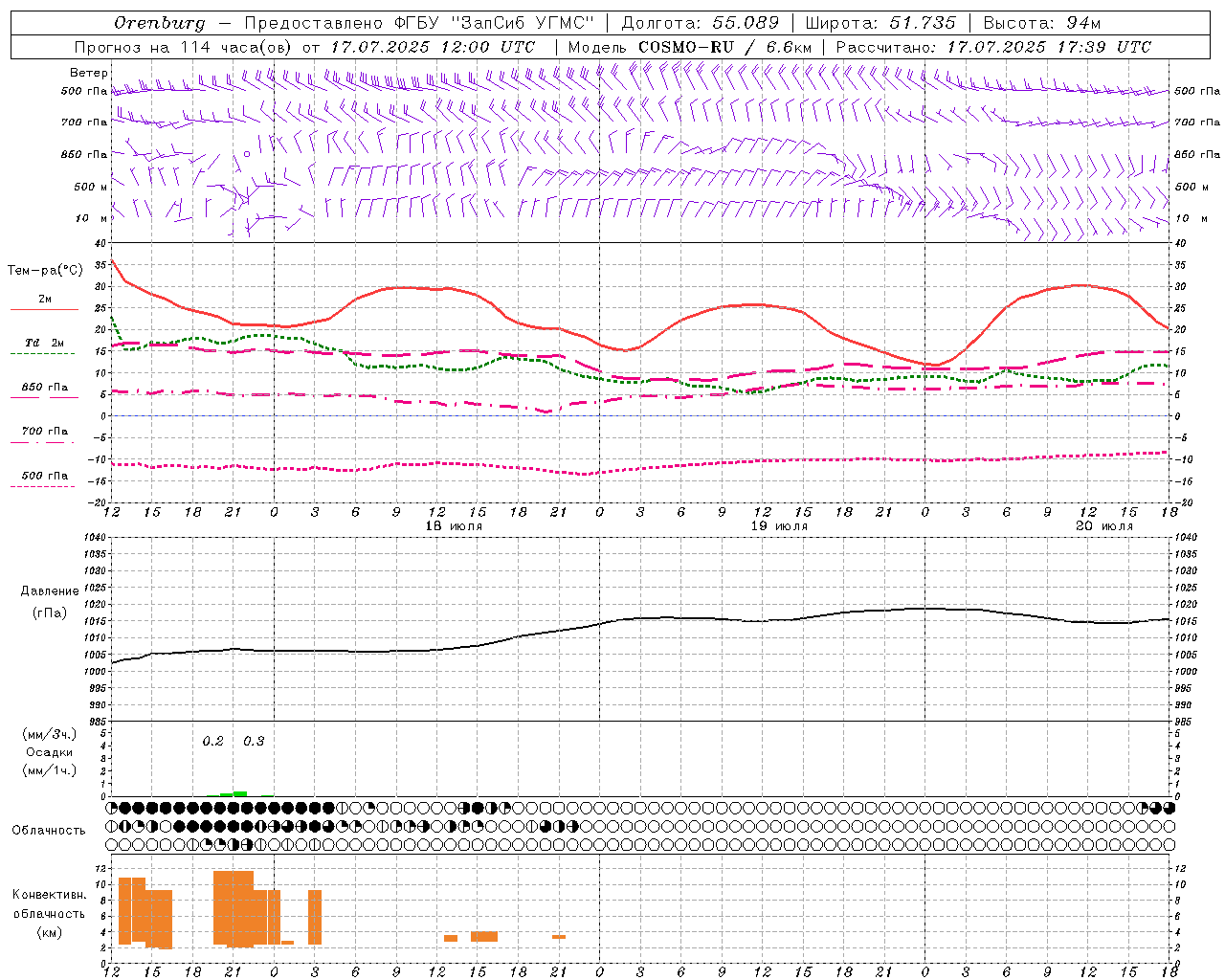Click the "Тем-ра(°C)" temperature panel label
This screenshot has height=980, width=1225.
(45, 271)
